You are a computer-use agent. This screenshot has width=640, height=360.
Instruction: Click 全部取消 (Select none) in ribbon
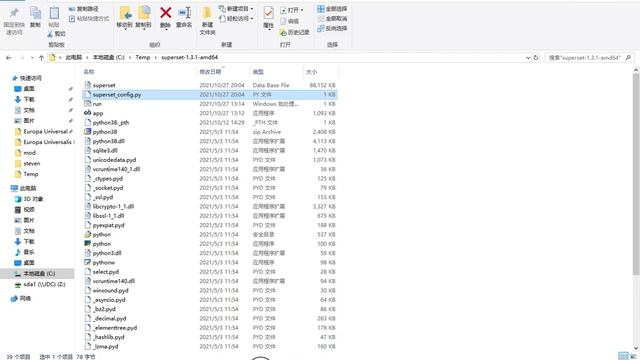(332, 19)
